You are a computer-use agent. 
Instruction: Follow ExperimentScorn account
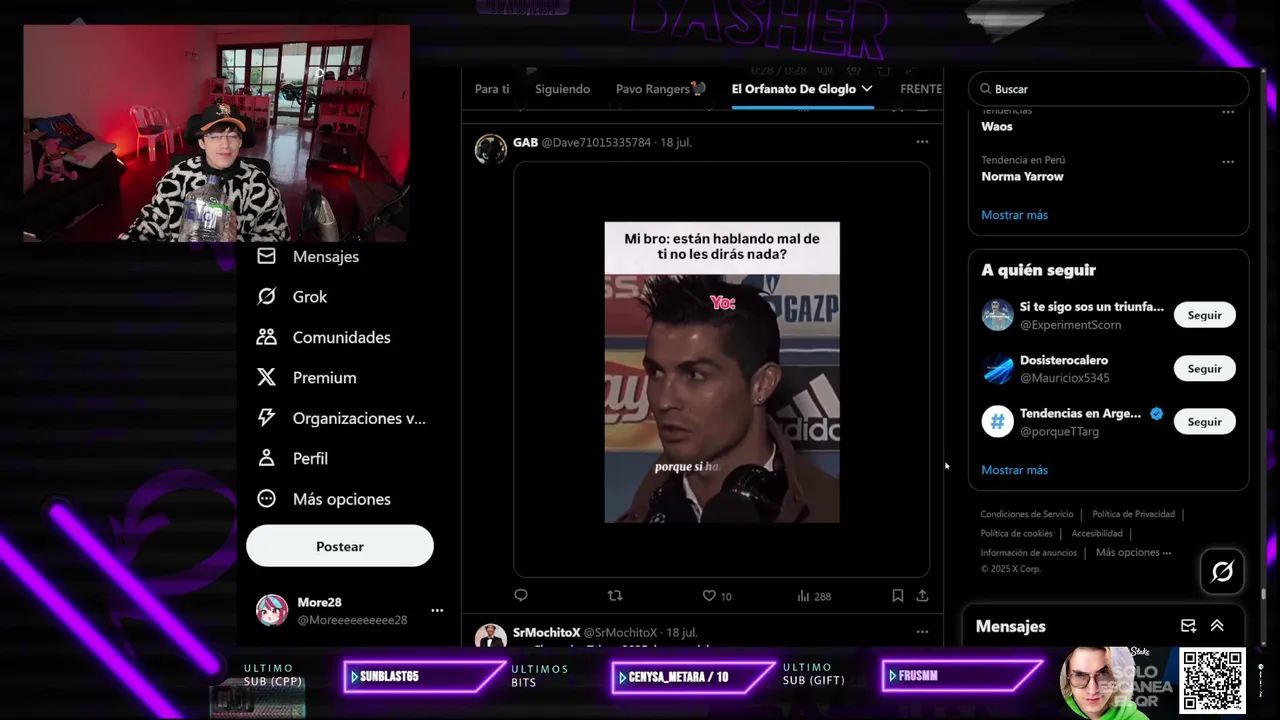coord(1204,315)
